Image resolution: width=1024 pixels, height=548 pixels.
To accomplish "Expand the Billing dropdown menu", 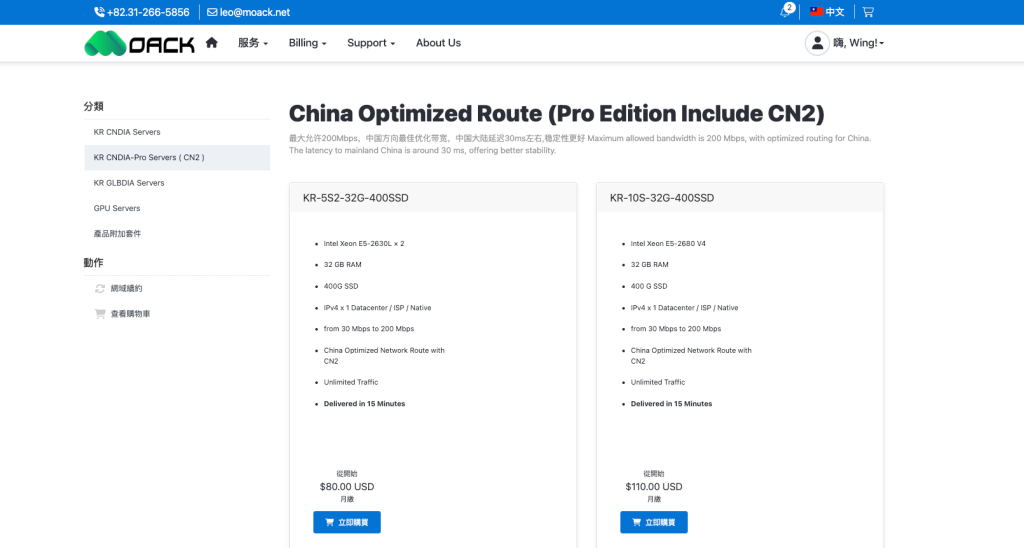I will click(308, 42).
